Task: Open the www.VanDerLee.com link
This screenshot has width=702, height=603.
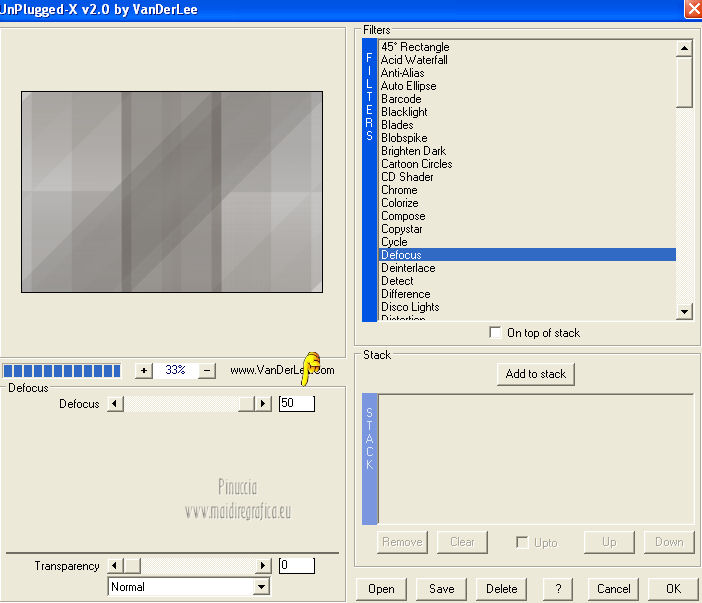Action: coord(282,370)
